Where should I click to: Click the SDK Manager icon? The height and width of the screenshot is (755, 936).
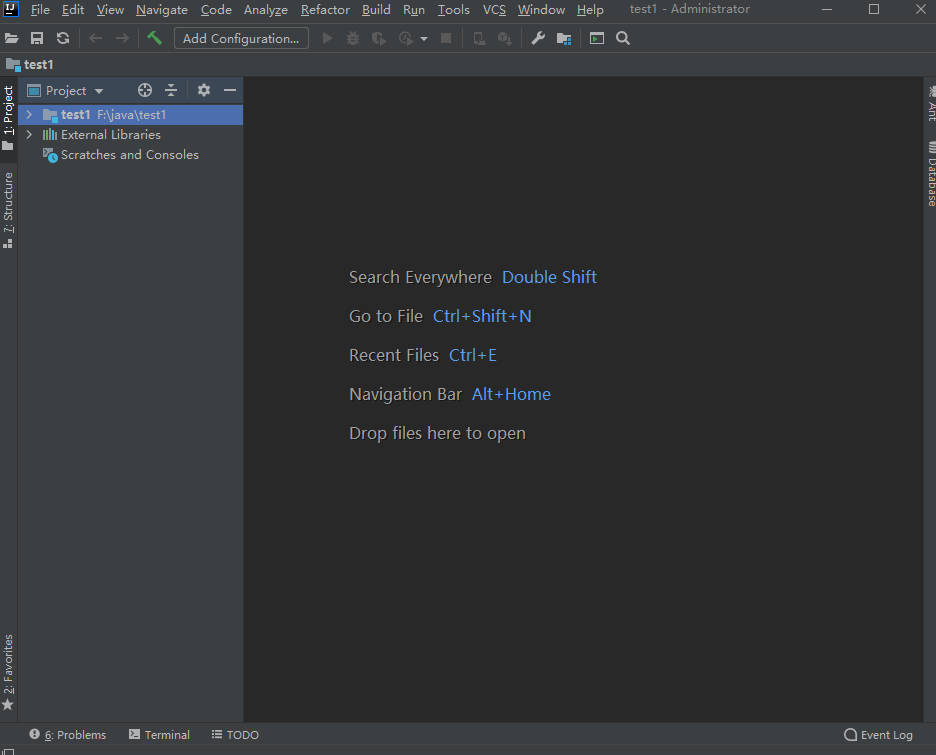pos(505,39)
